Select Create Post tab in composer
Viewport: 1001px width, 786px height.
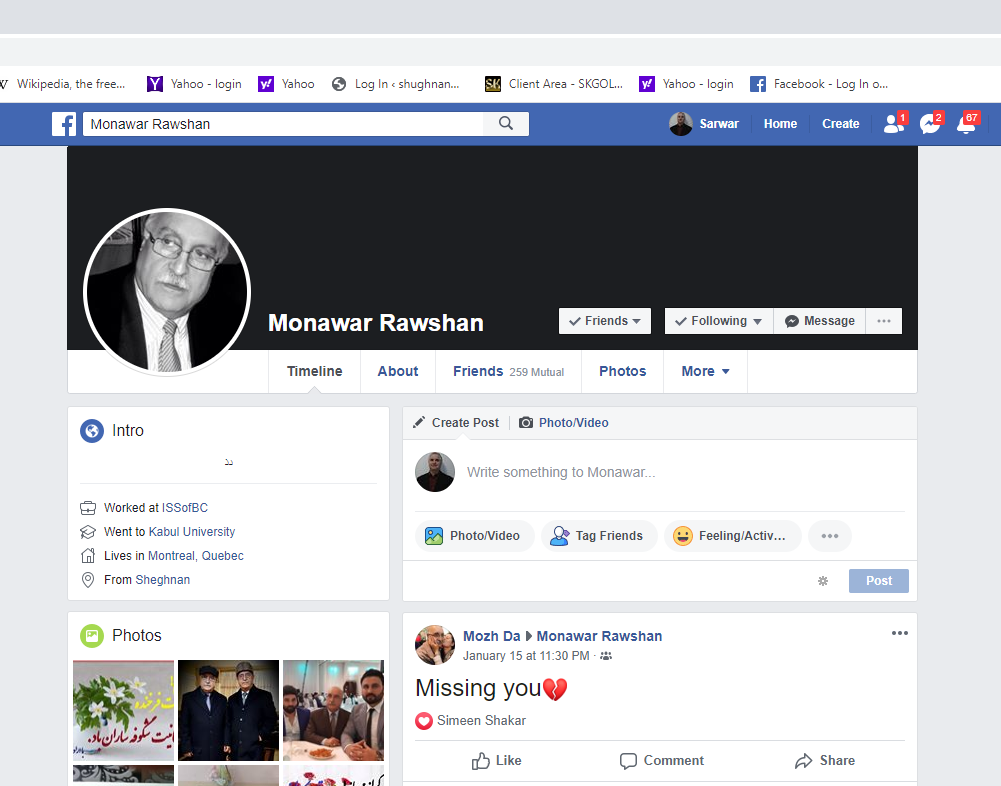coord(456,423)
